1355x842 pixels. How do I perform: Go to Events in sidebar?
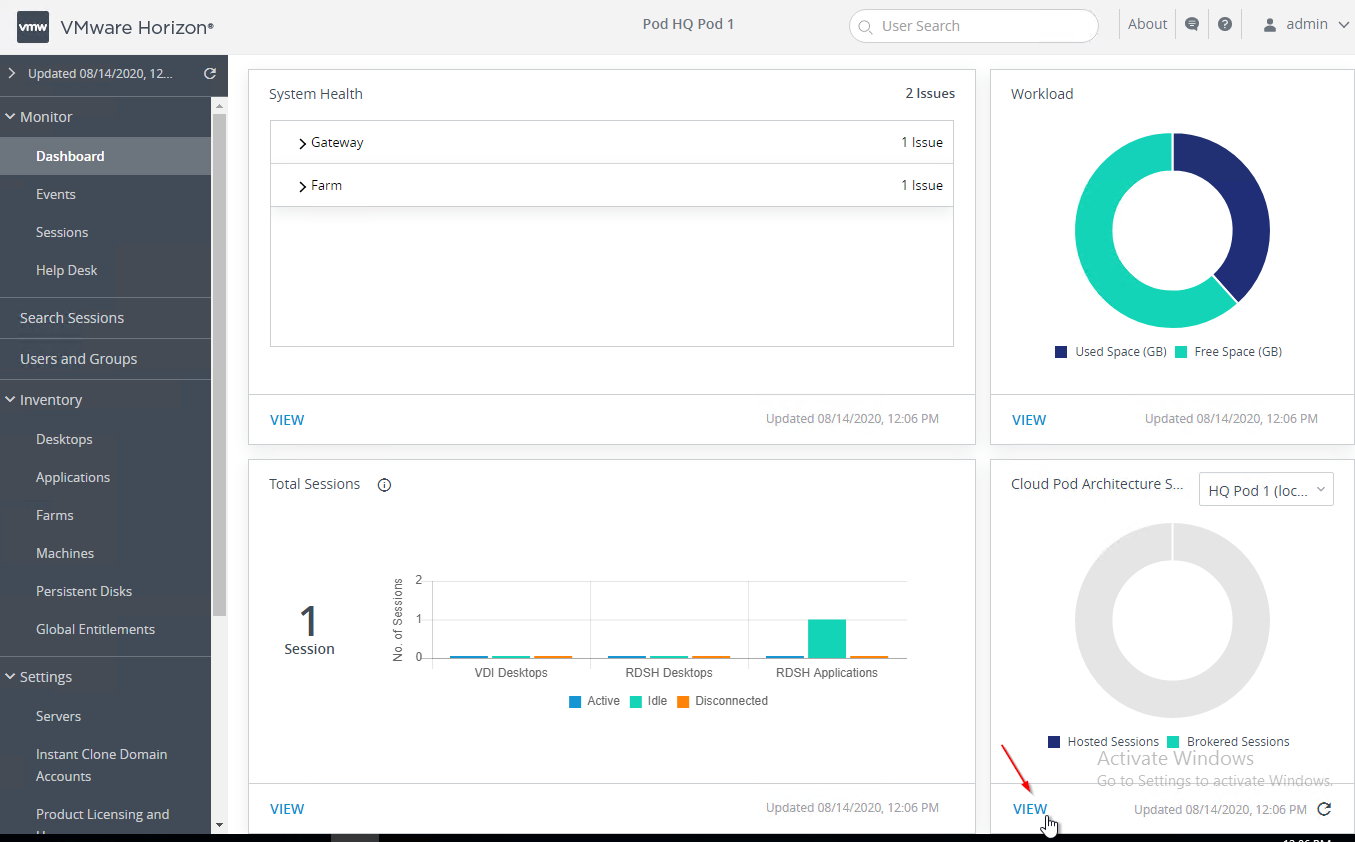pyautogui.click(x=56, y=194)
